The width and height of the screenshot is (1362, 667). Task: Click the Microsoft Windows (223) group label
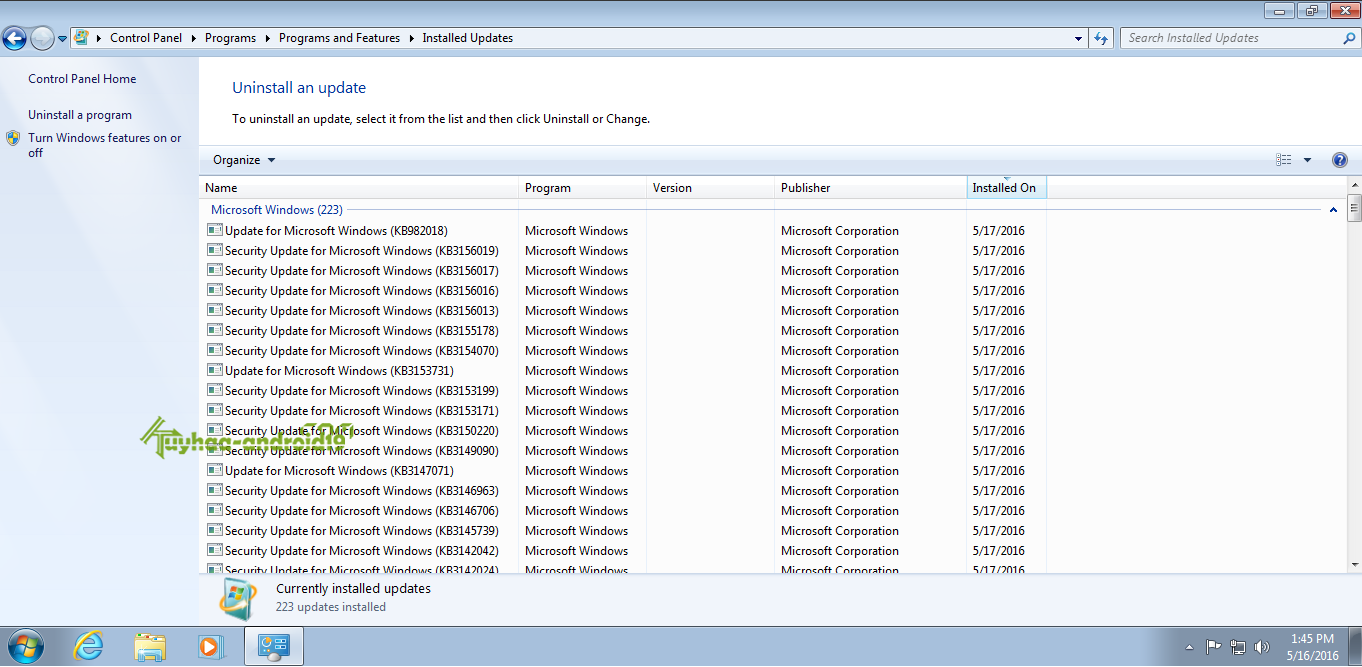point(277,210)
